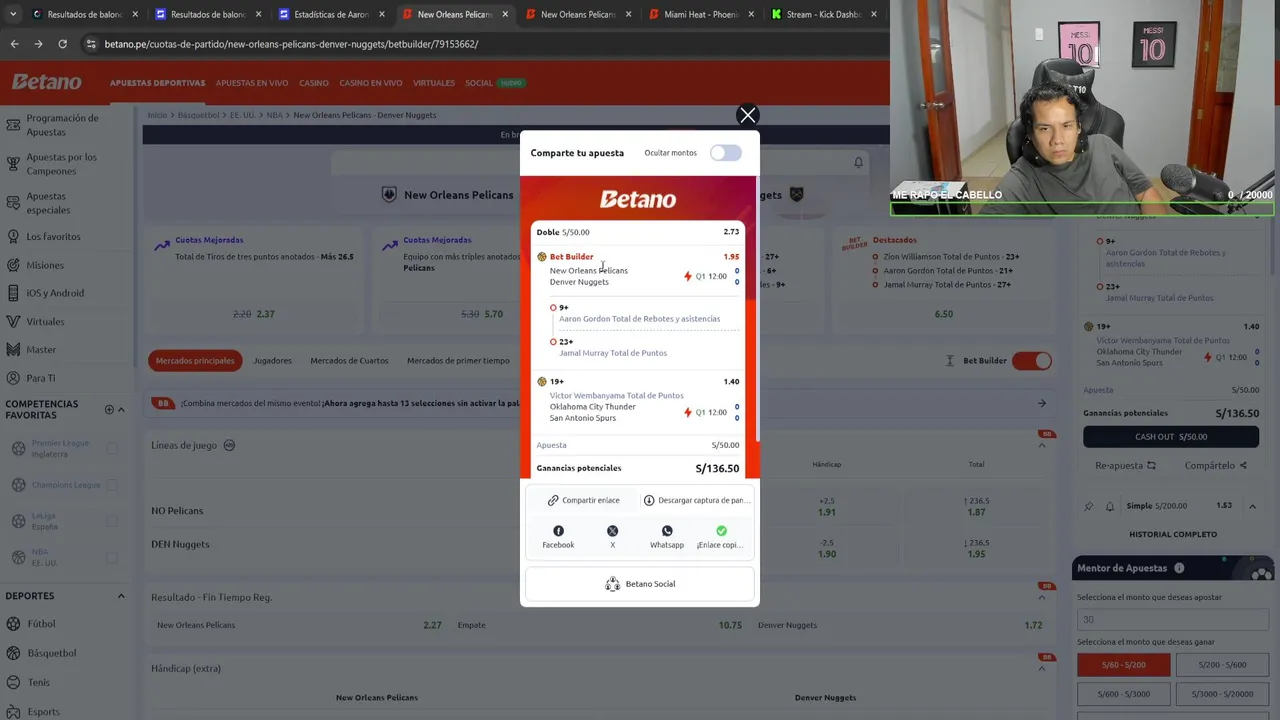Screen dimensions: 1280x720
Task: Click bell icon on Simple bet
Action: click(x=1109, y=506)
